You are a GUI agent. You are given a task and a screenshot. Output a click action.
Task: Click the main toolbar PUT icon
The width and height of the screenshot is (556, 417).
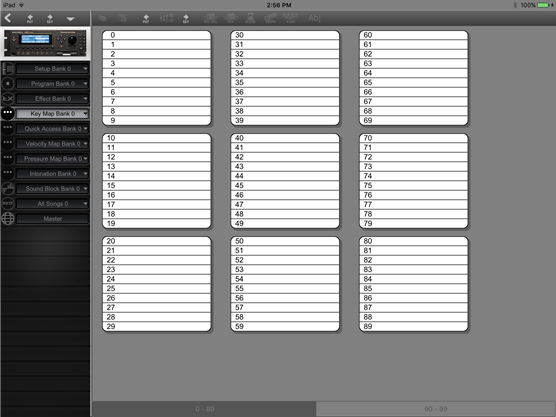click(146, 18)
